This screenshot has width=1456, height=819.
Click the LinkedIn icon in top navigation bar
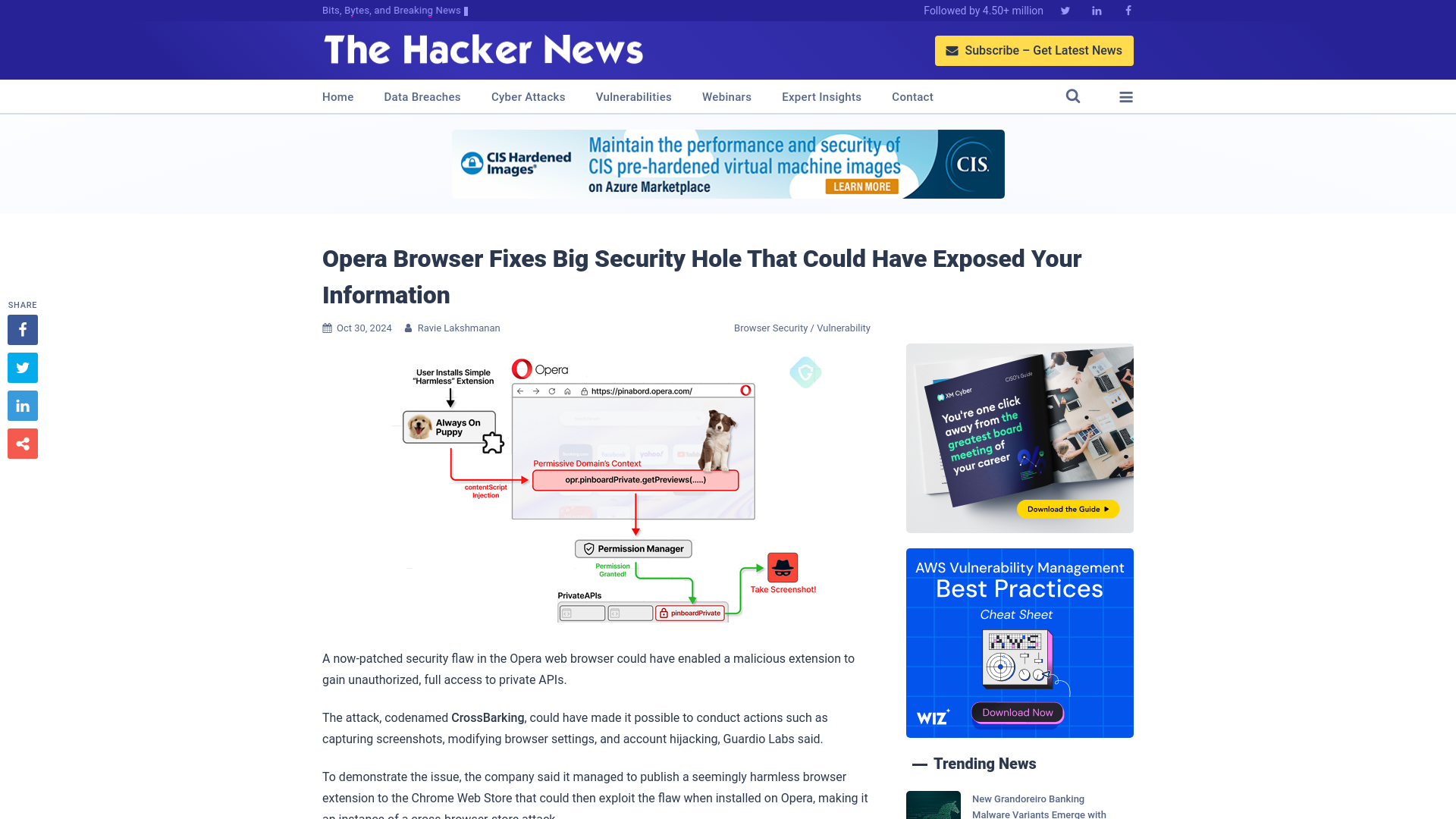(x=1096, y=10)
